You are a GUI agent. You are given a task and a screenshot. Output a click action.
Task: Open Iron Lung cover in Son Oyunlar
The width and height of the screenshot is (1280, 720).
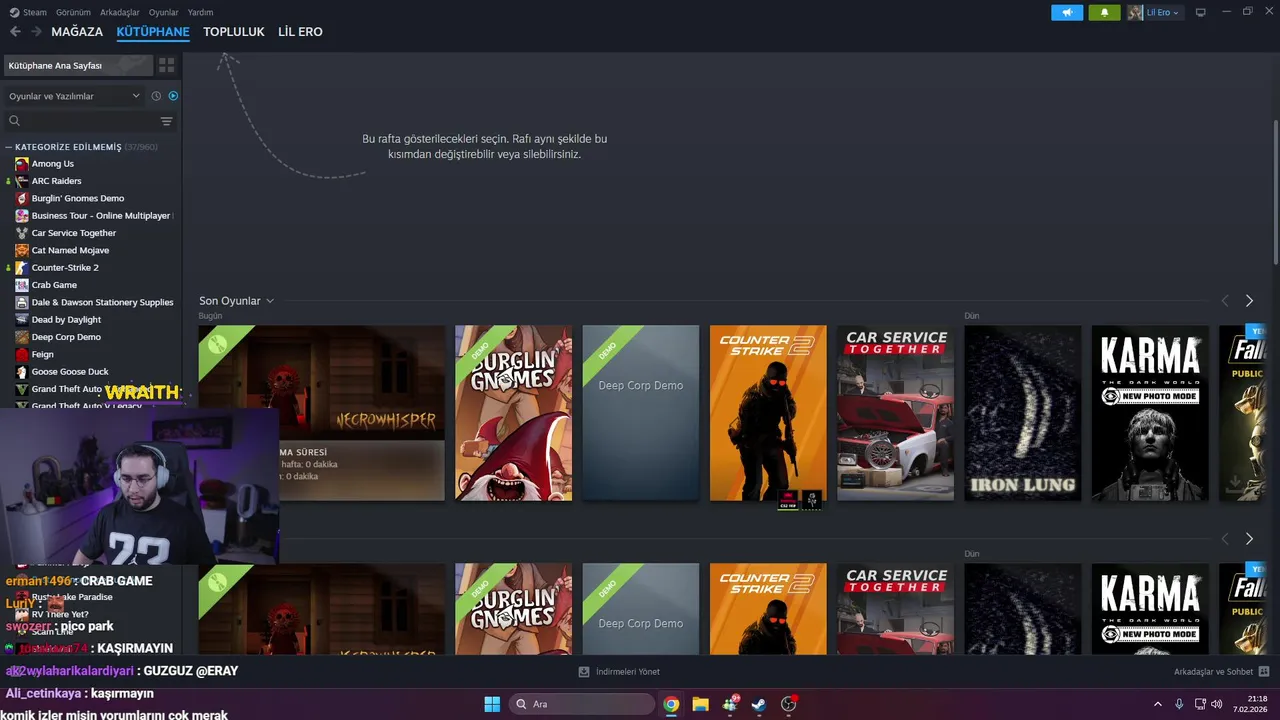click(x=1023, y=413)
